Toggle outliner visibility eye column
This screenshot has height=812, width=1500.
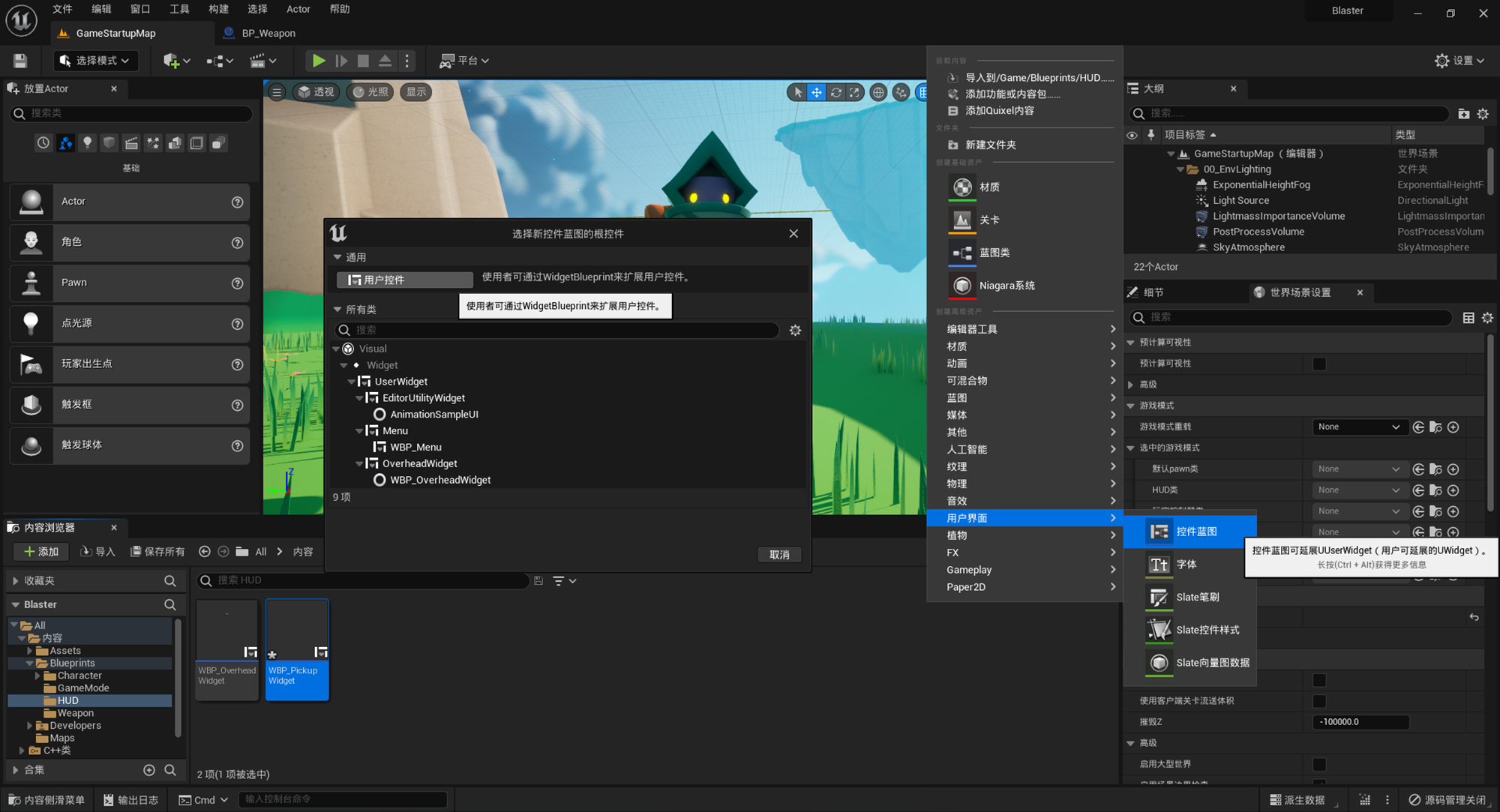[x=1132, y=135]
